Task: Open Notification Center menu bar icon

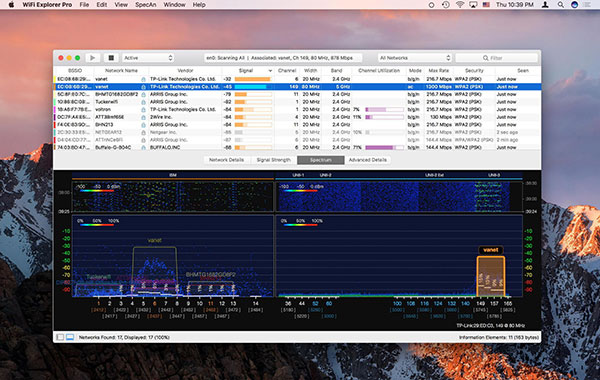Action: pos(587,5)
